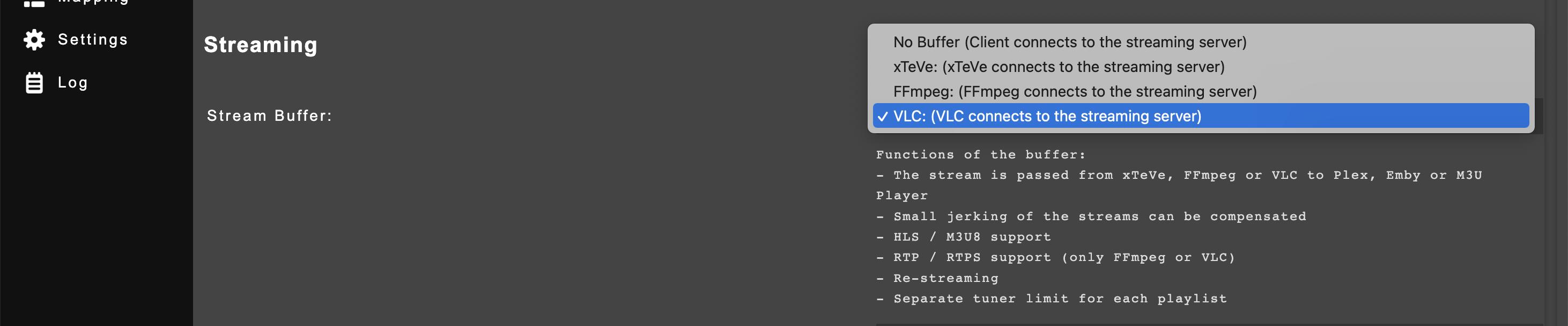The height and width of the screenshot is (326, 1568).
Task: Click the Stream Buffer label
Action: (269, 116)
